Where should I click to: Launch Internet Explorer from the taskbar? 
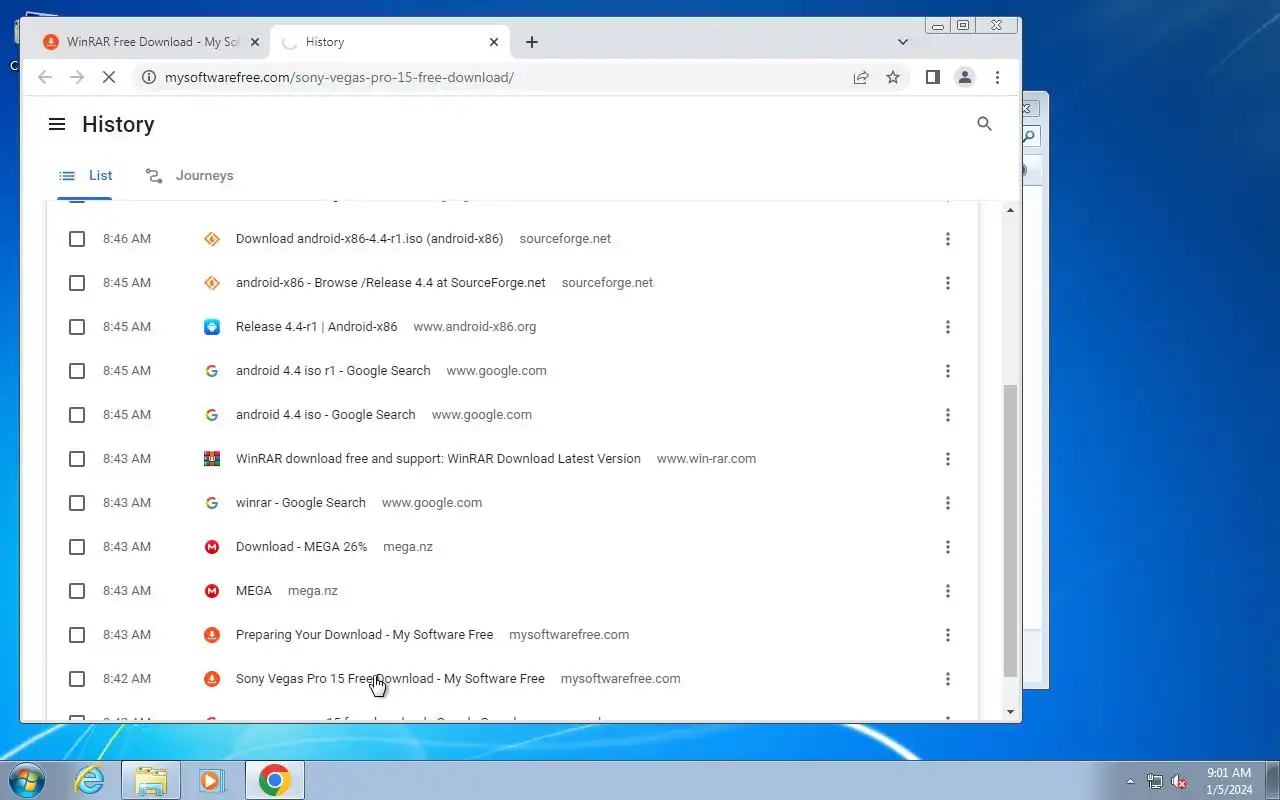click(90, 780)
